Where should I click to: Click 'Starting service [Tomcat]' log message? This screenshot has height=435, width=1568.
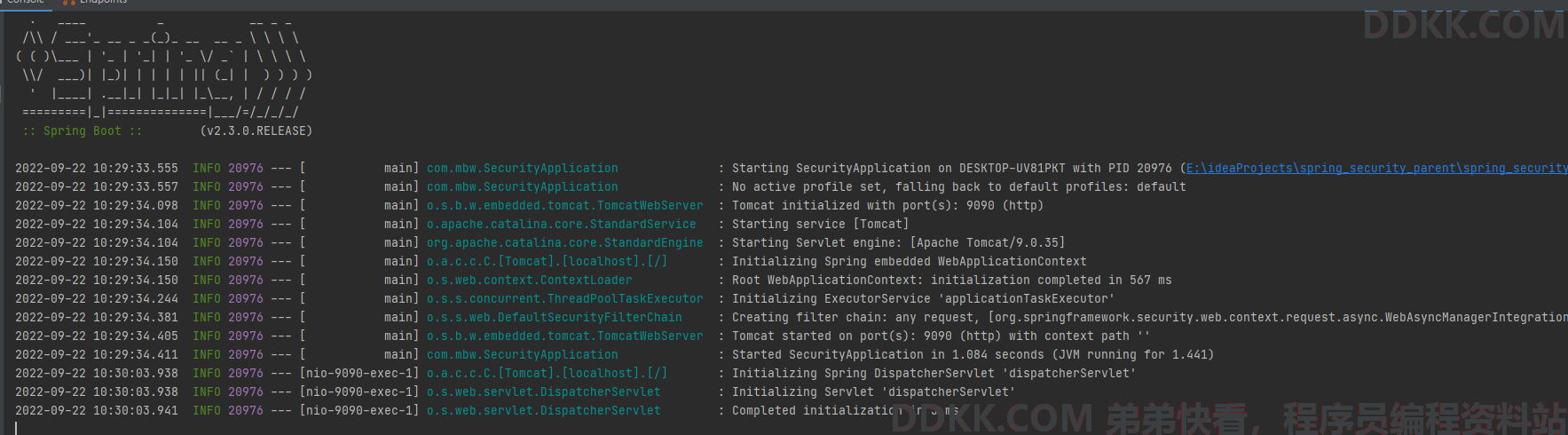820,224
